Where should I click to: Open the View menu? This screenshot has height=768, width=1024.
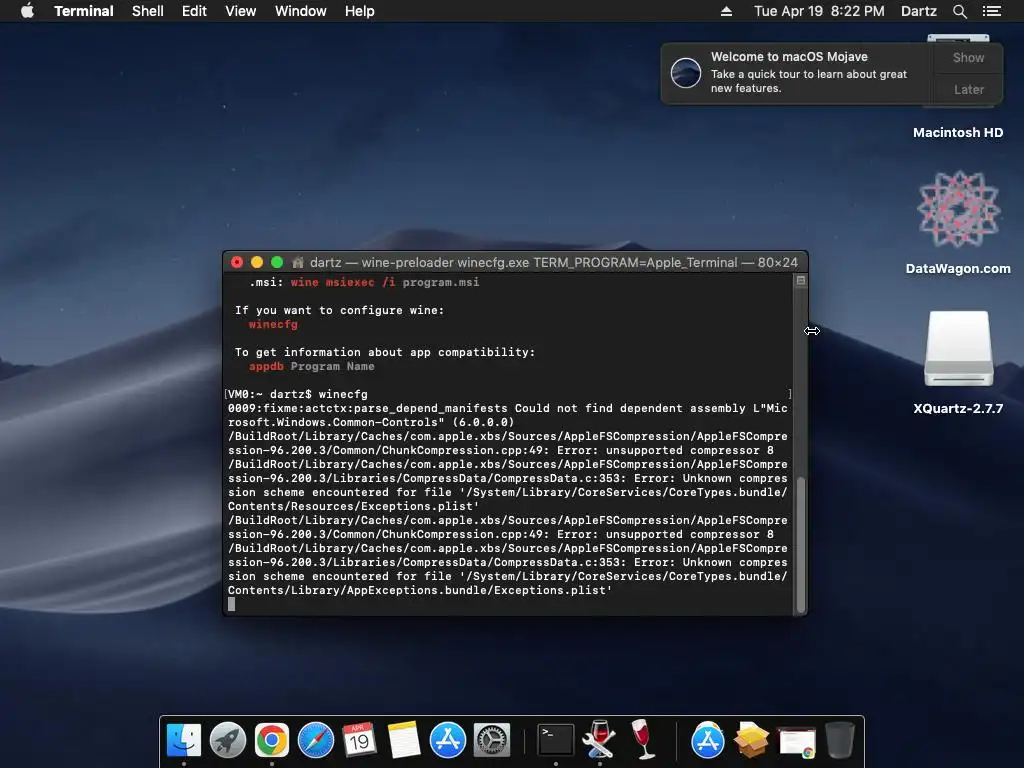click(x=240, y=11)
